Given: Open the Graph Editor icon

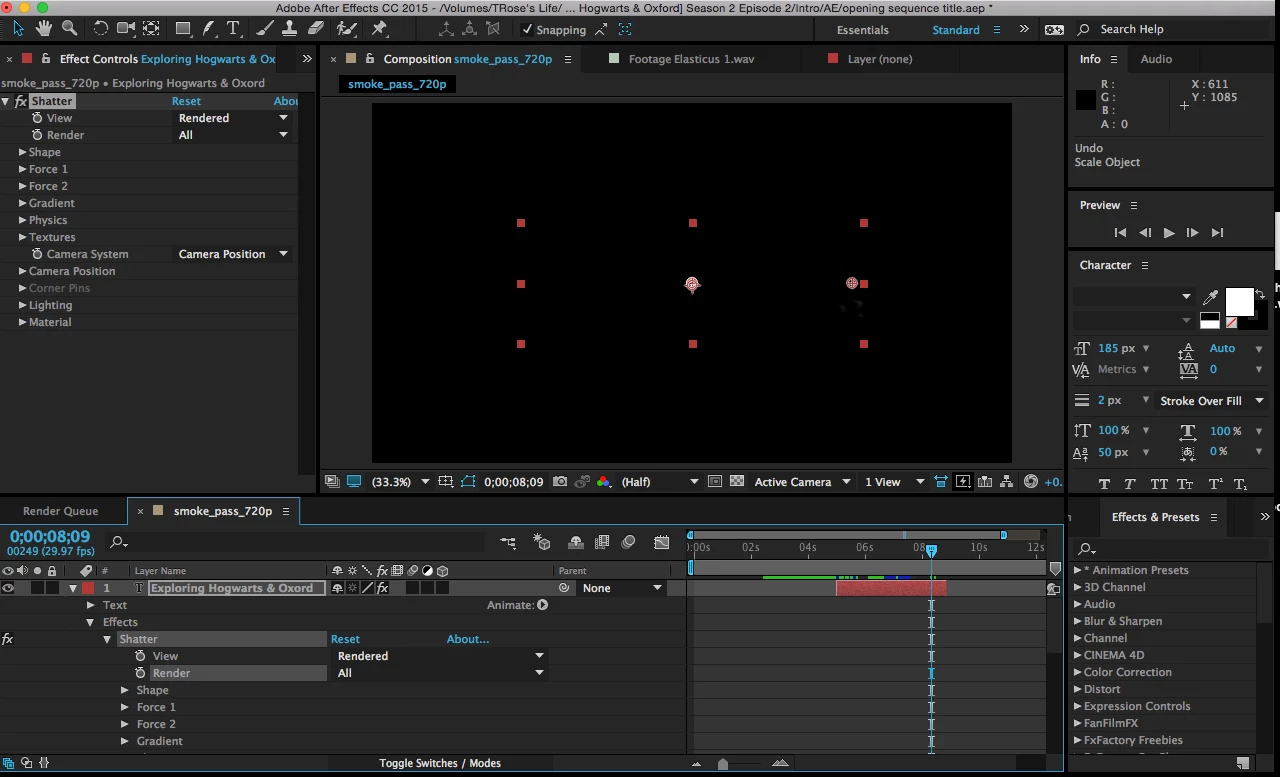Looking at the screenshot, I should (662, 543).
